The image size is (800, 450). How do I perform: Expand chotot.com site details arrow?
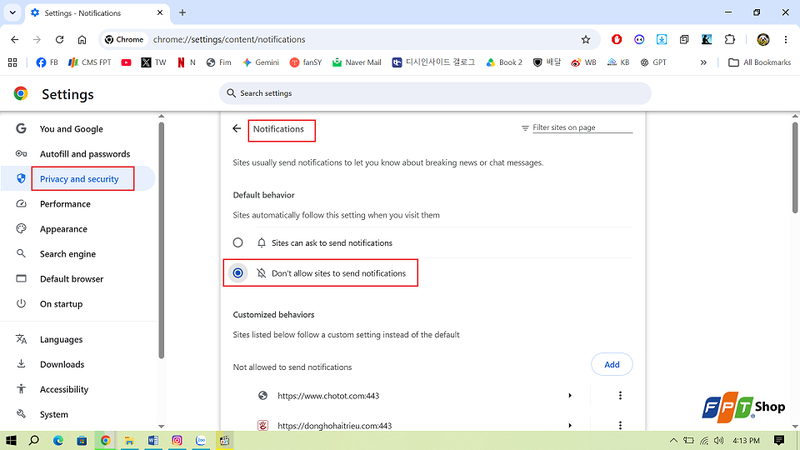tap(570, 395)
